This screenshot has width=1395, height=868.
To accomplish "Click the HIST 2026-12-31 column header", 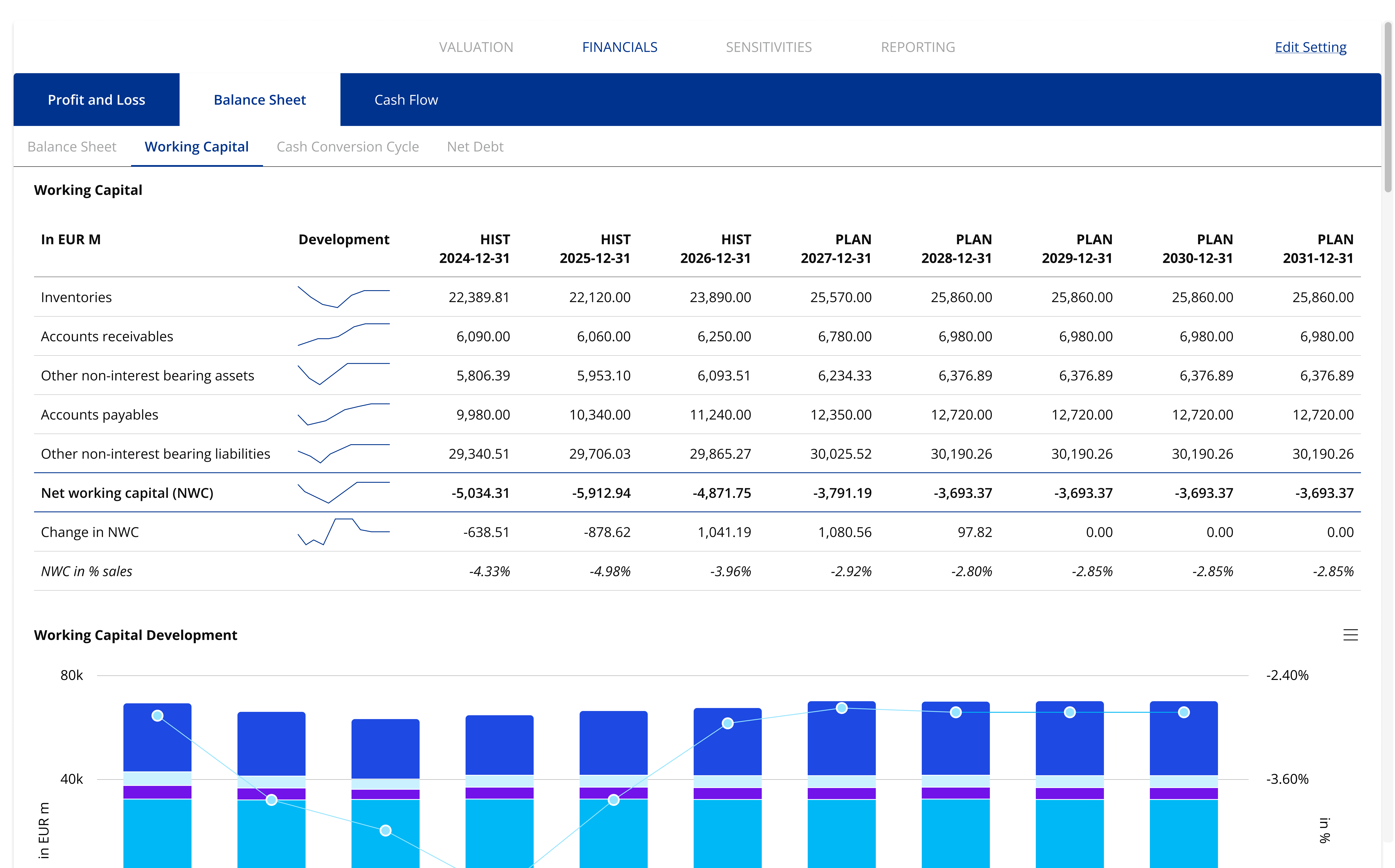I will (x=715, y=248).
